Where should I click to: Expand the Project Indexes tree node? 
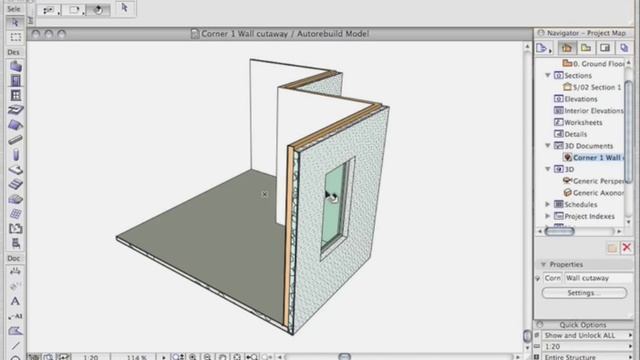click(548, 216)
